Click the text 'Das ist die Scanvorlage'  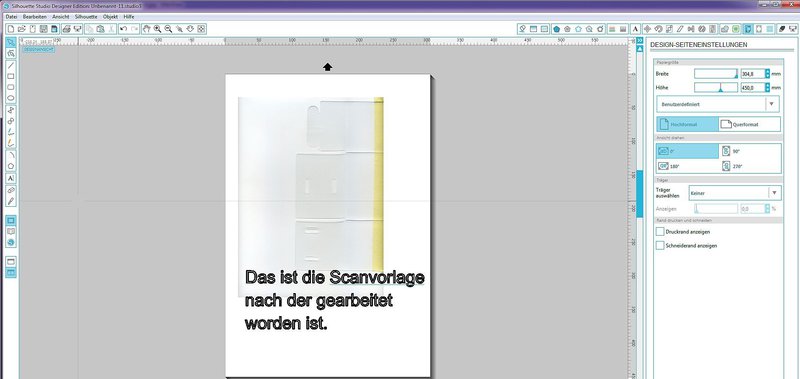(335, 278)
